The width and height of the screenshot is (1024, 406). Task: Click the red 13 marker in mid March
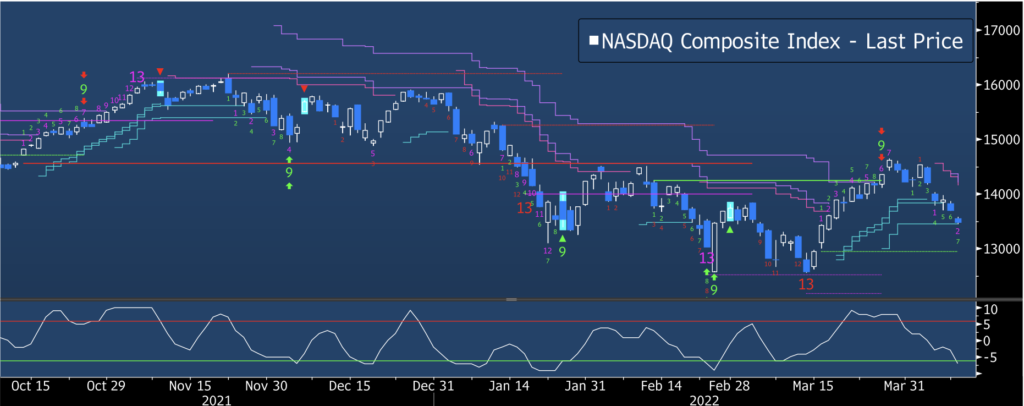(x=807, y=284)
